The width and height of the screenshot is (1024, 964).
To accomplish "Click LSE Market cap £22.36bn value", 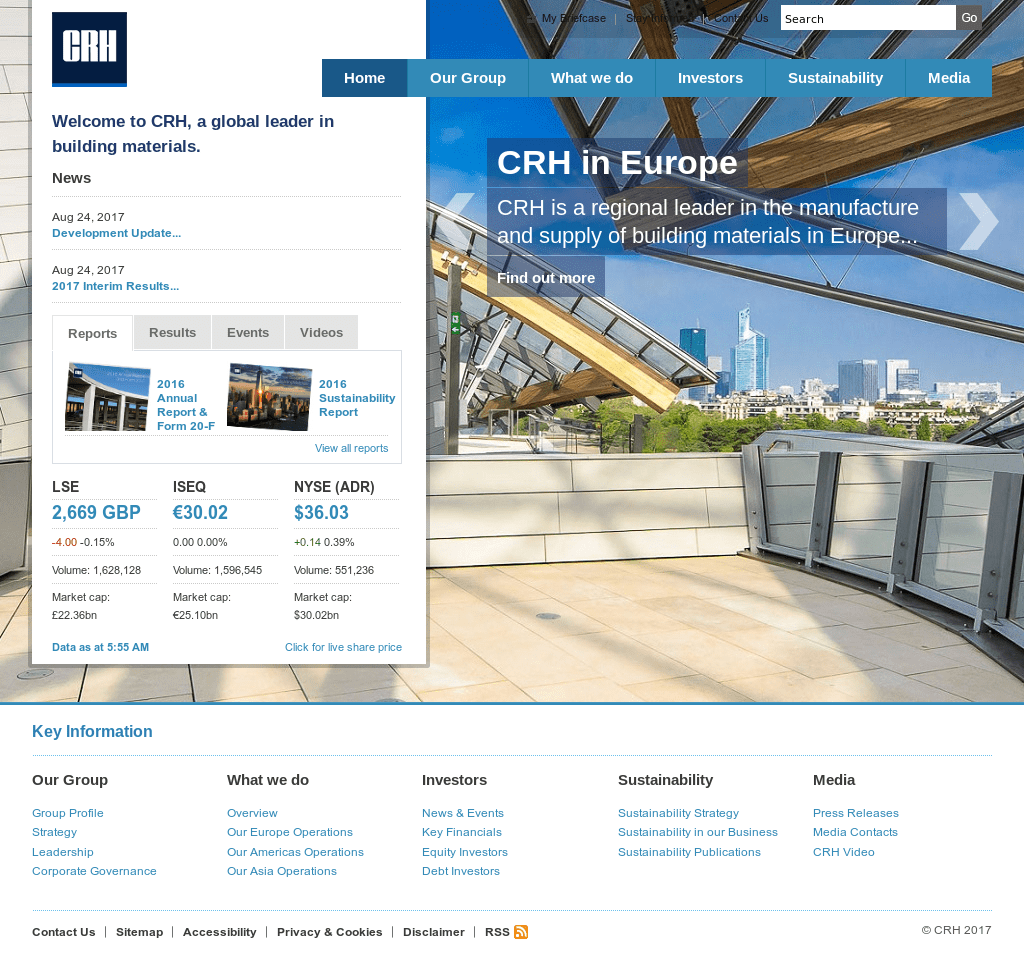I will click(x=74, y=615).
